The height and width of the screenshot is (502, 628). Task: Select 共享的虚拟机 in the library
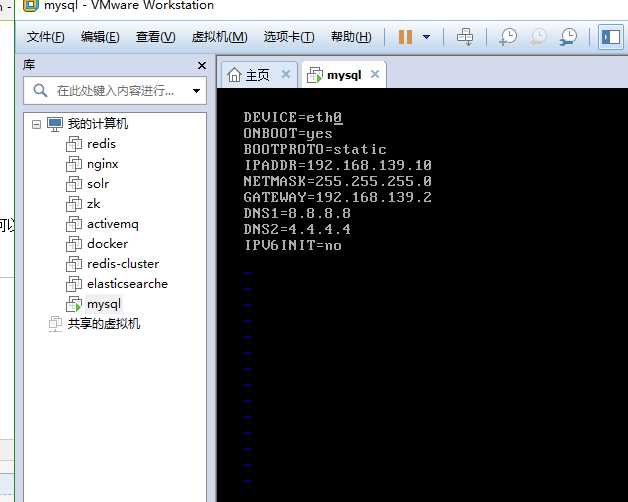point(104,323)
